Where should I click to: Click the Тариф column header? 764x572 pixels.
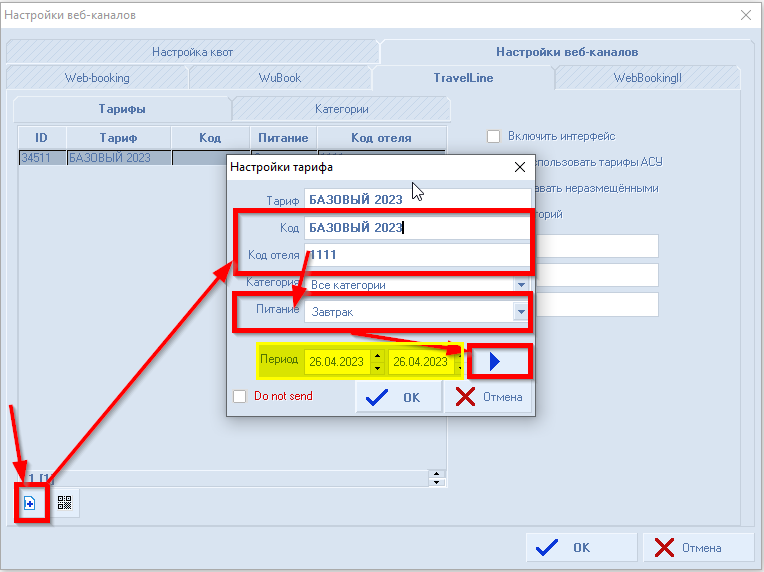[118, 138]
